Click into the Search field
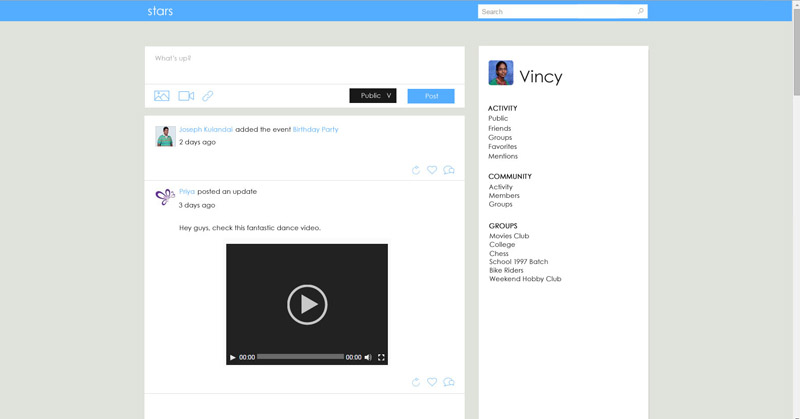Screen dimensions: 800x419 563,11
